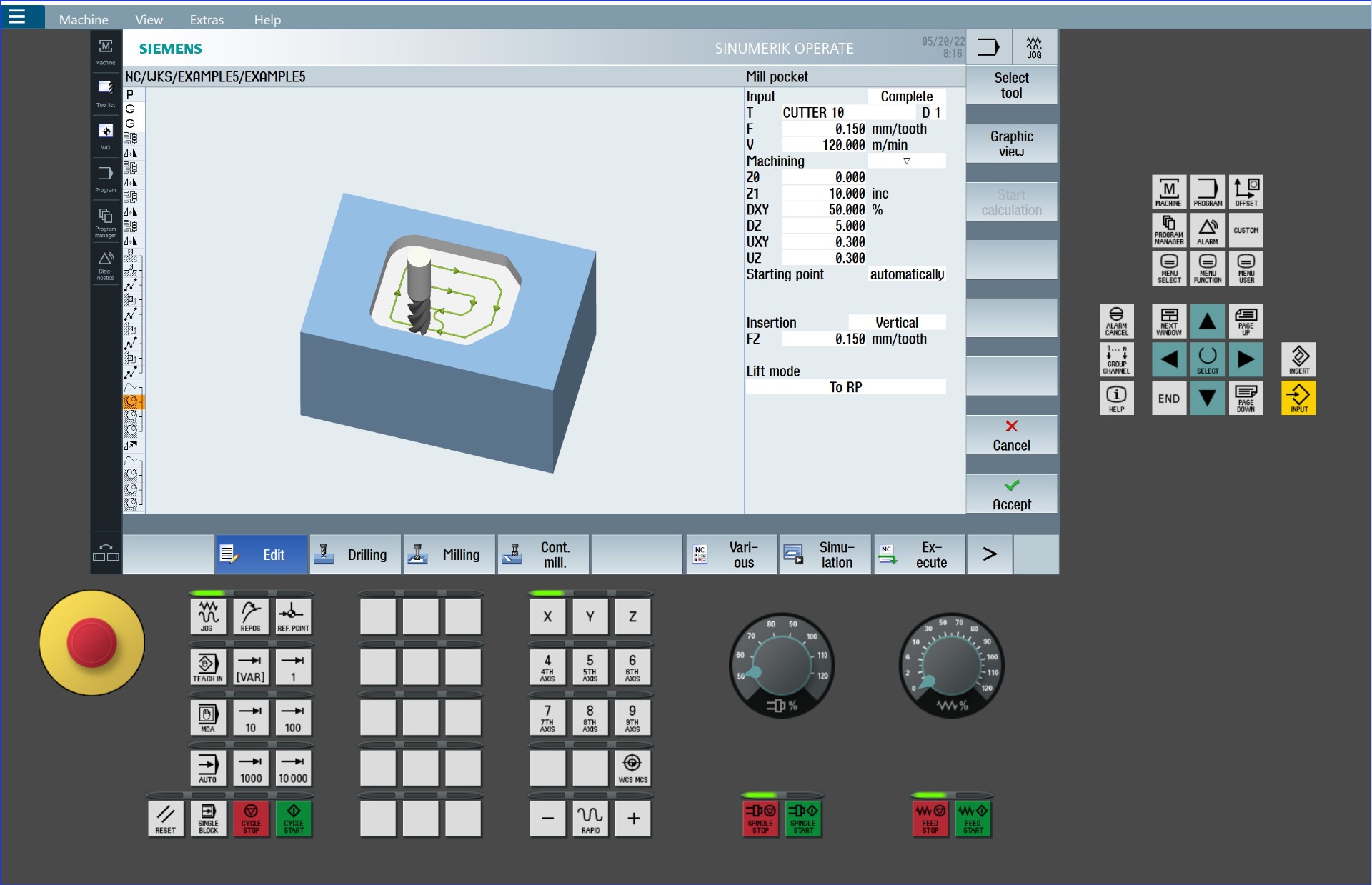
Task: Click the WCS MCS key
Action: (632, 768)
